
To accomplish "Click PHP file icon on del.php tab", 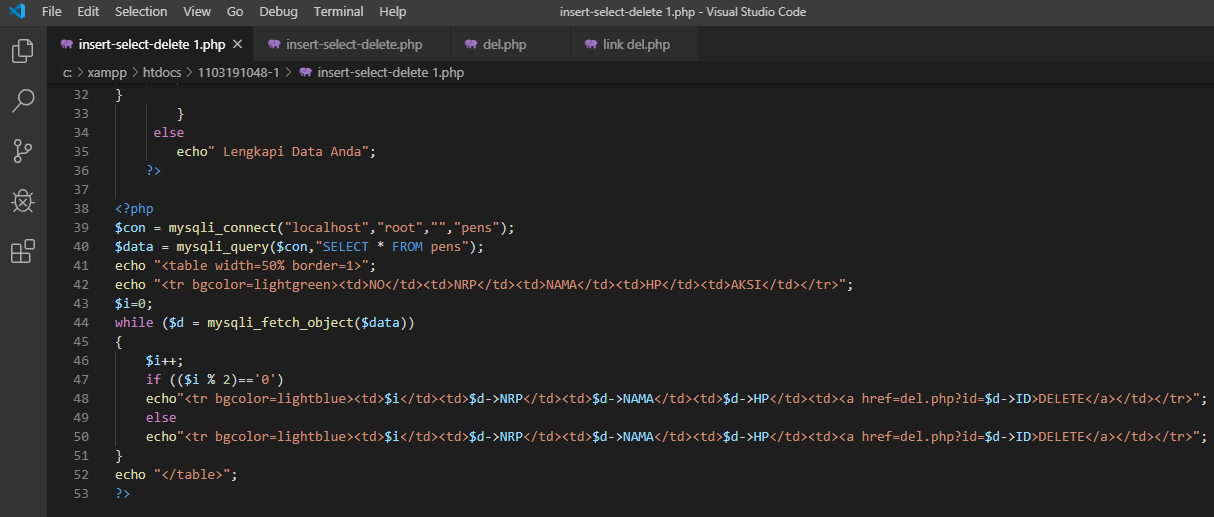I will [x=471, y=45].
